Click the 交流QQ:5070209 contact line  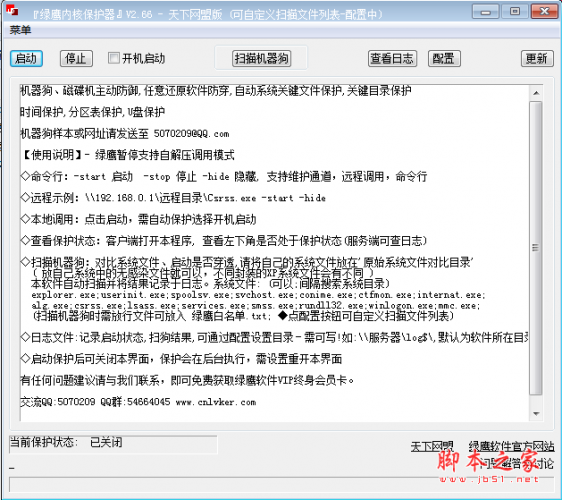pyautogui.click(x=138, y=402)
